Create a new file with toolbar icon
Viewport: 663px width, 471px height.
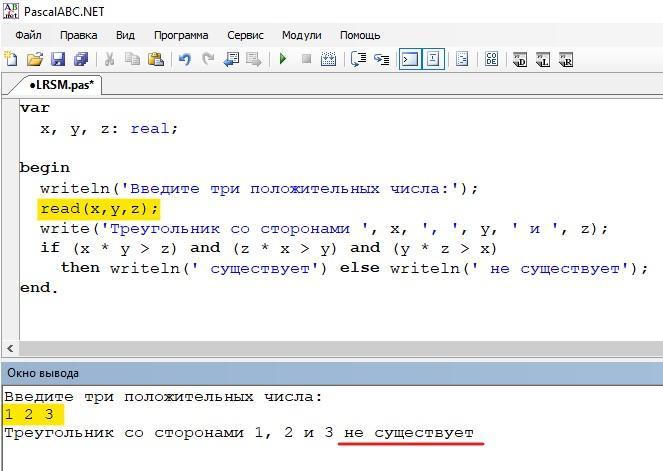tap(11, 59)
